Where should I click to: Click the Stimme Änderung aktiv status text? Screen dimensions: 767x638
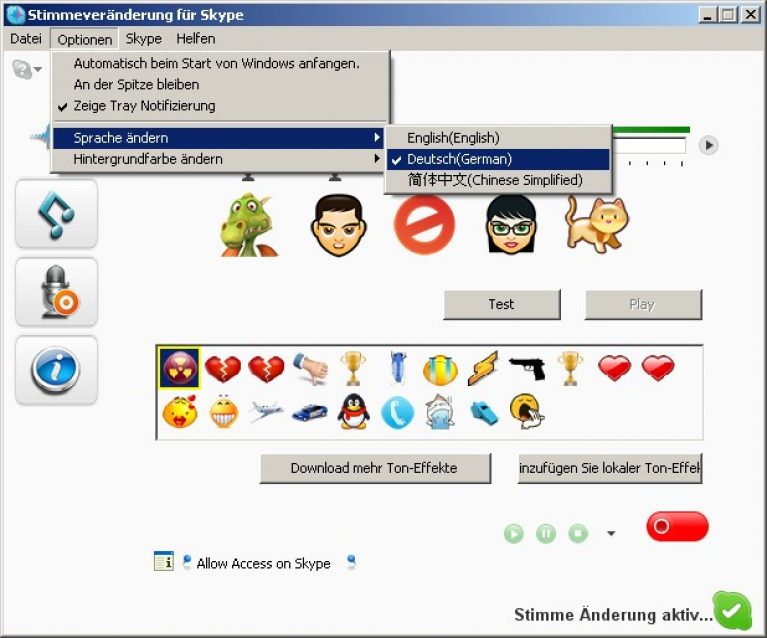613,615
